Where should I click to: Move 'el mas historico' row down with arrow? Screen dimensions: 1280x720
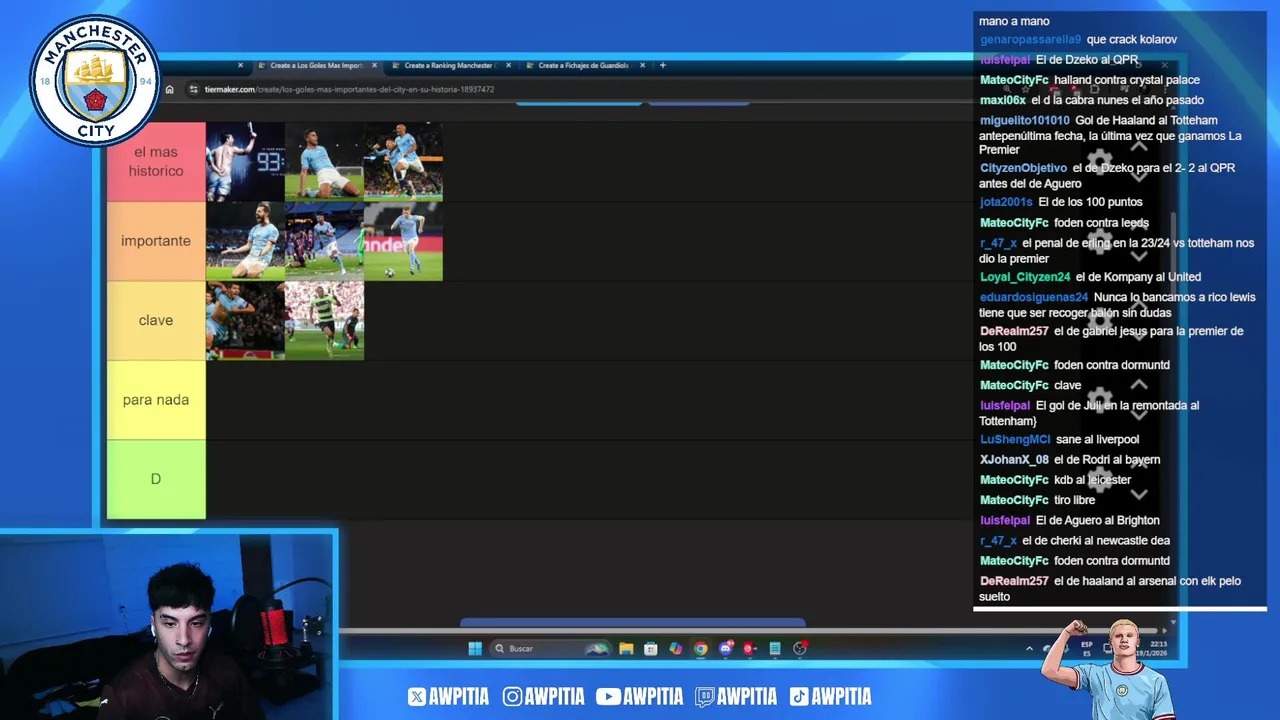point(1139,176)
